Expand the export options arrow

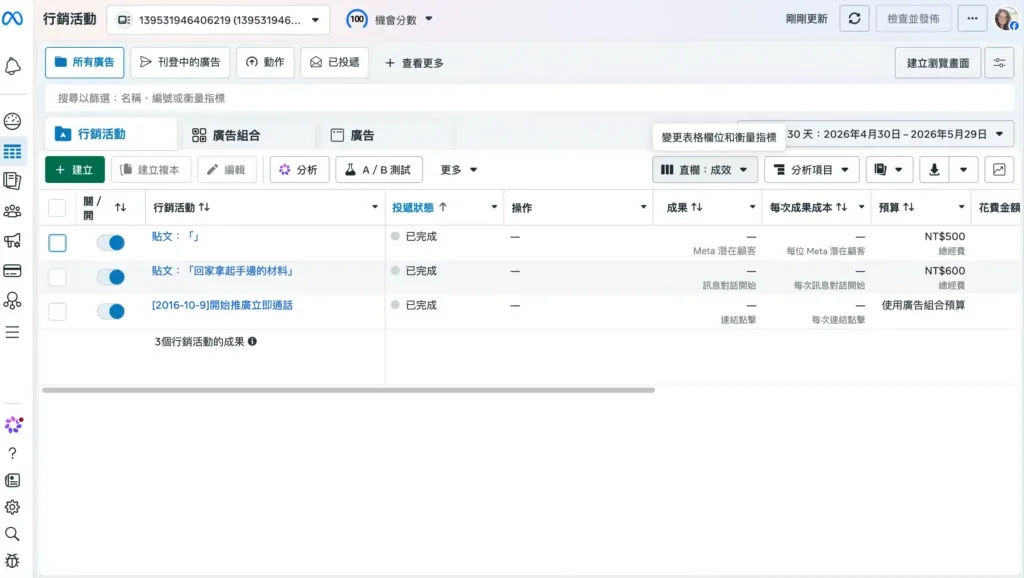pos(963,170)
